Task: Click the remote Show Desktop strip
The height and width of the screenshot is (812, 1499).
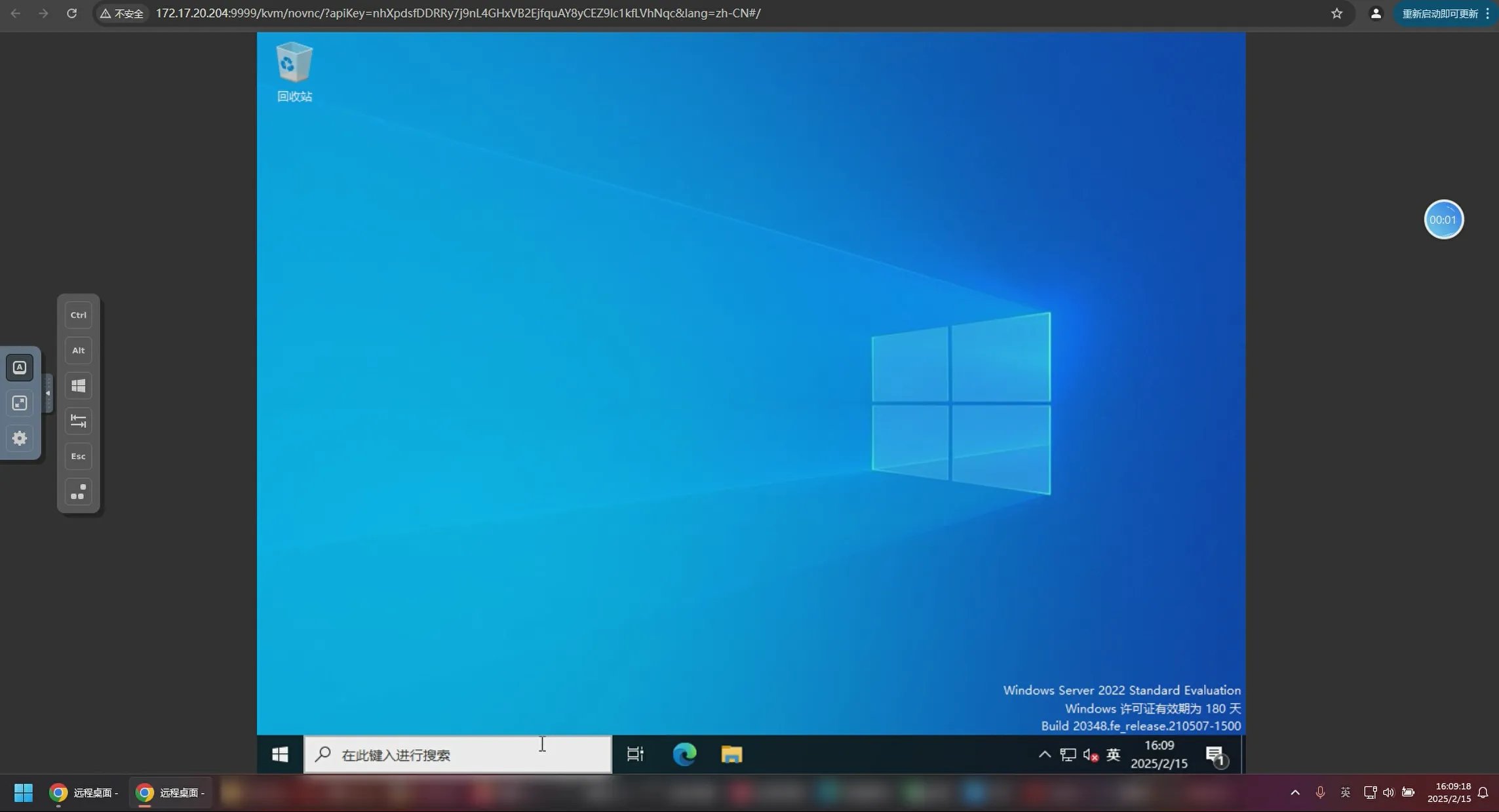Action: (1242, 754)
